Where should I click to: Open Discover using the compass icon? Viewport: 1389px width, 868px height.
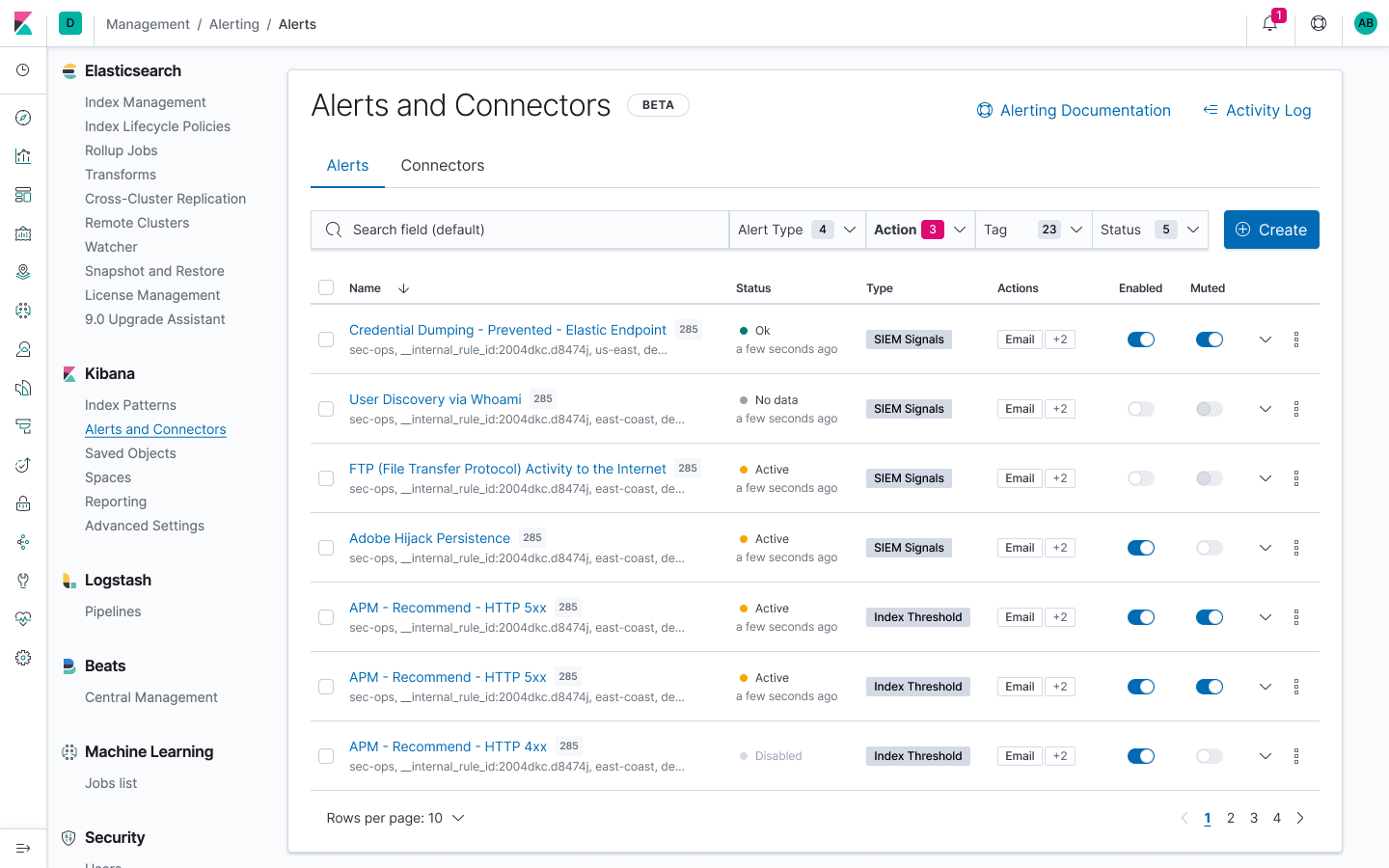[x=23, y=118]
